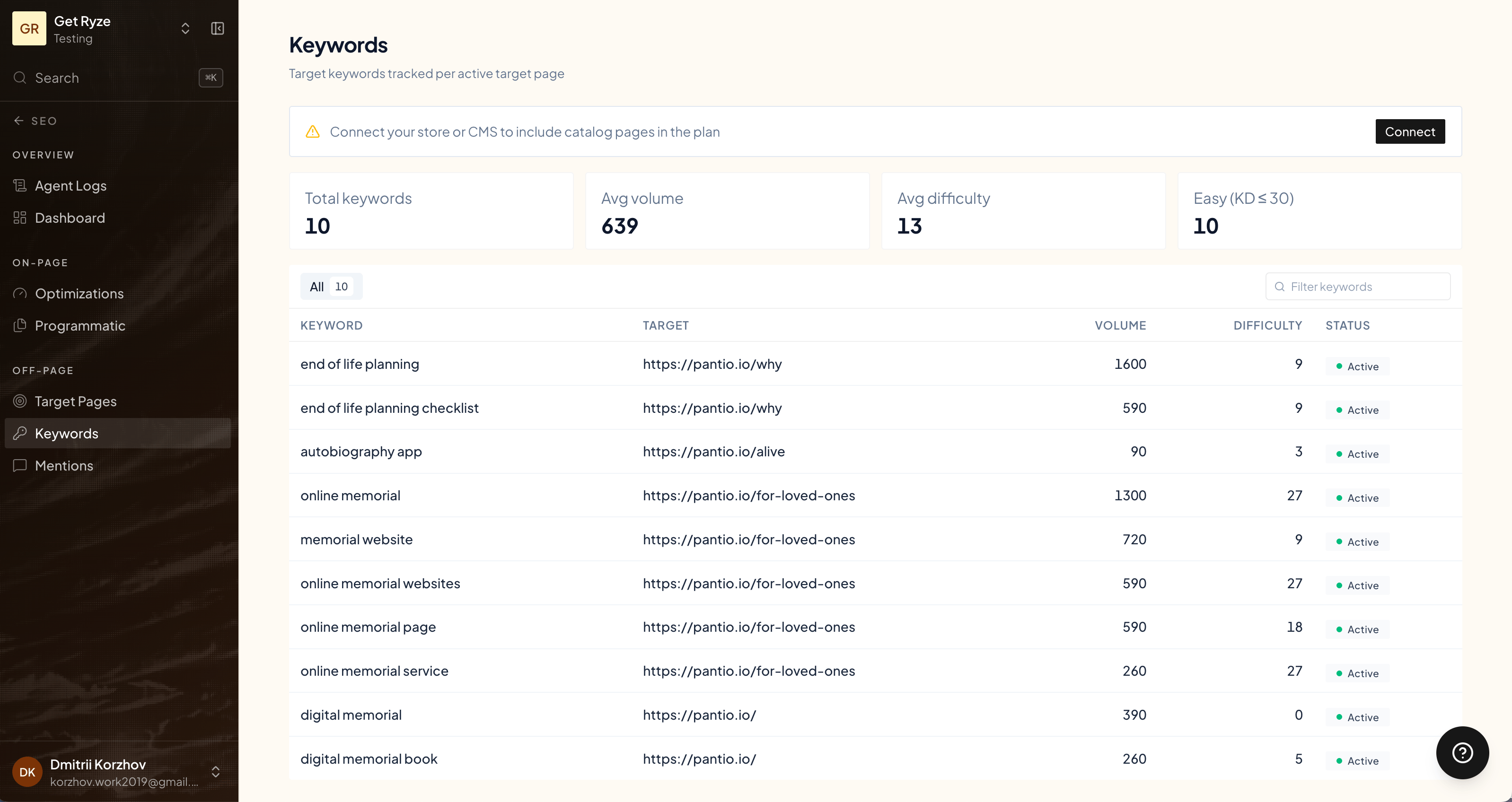Sort by the TARGET column header
Viewport: 1512px width, 802px height.
(666, 325)
